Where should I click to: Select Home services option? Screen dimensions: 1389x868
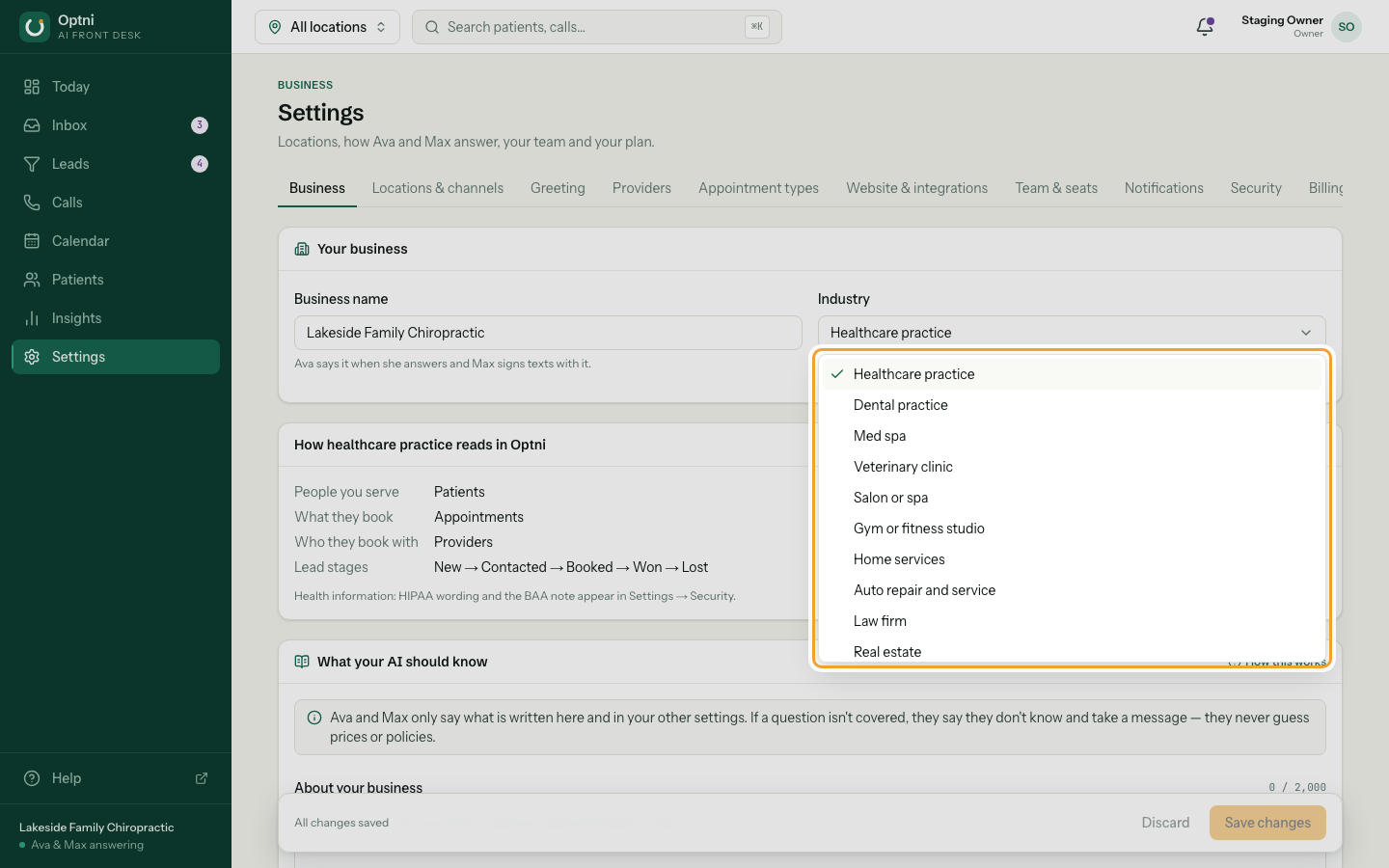point(1072,559)
